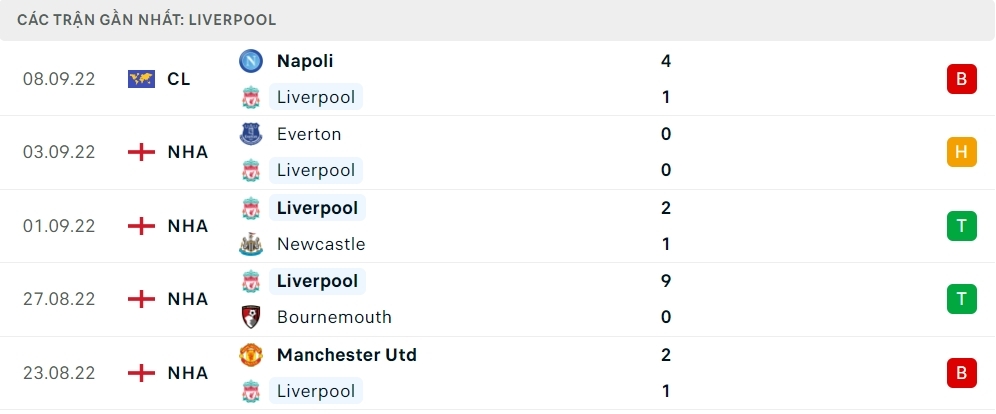Click the Everton club crest icon

pyautogui.click(x=250, y=134)
